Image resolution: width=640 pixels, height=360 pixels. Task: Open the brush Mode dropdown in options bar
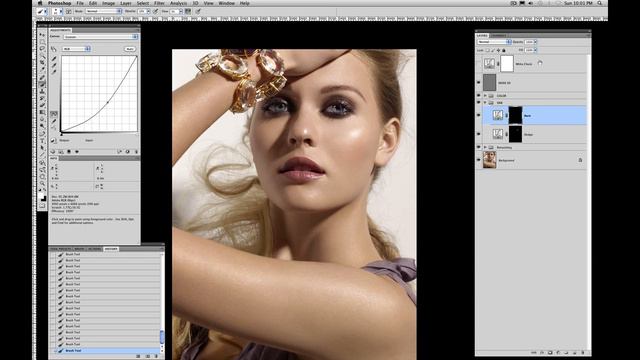(103, 11)
